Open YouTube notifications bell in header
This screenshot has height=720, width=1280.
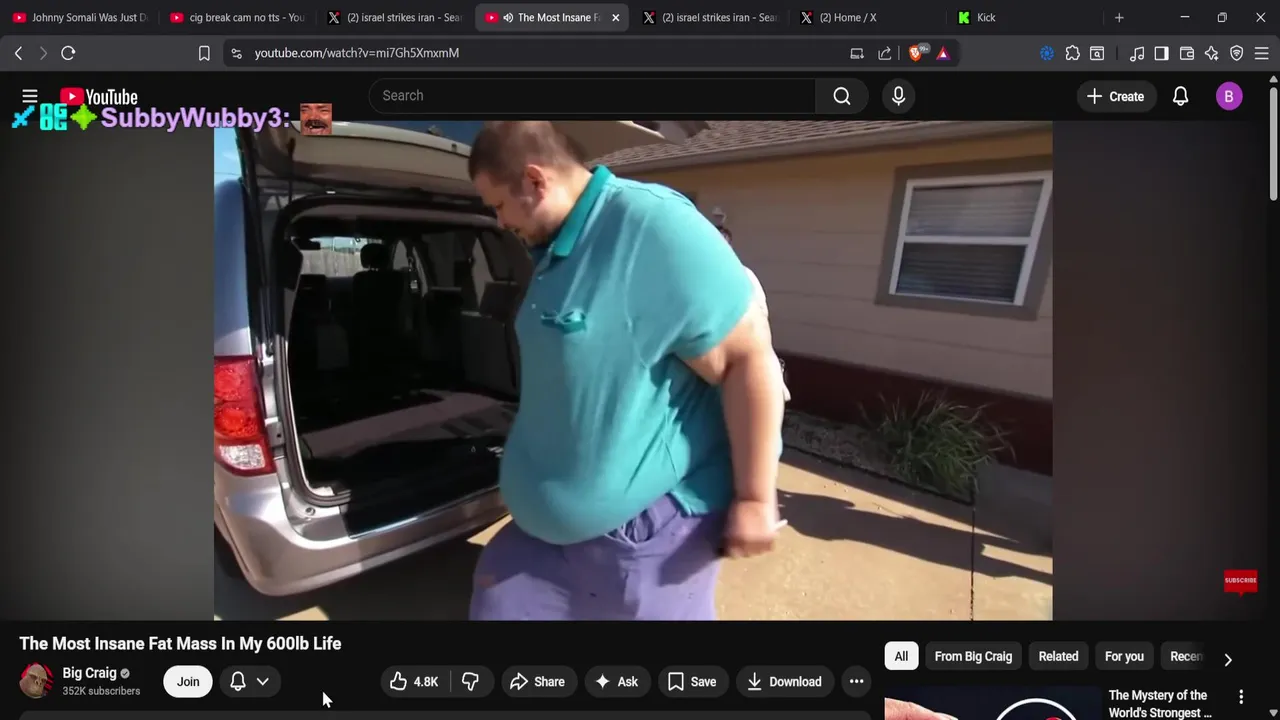point(1180,96)
